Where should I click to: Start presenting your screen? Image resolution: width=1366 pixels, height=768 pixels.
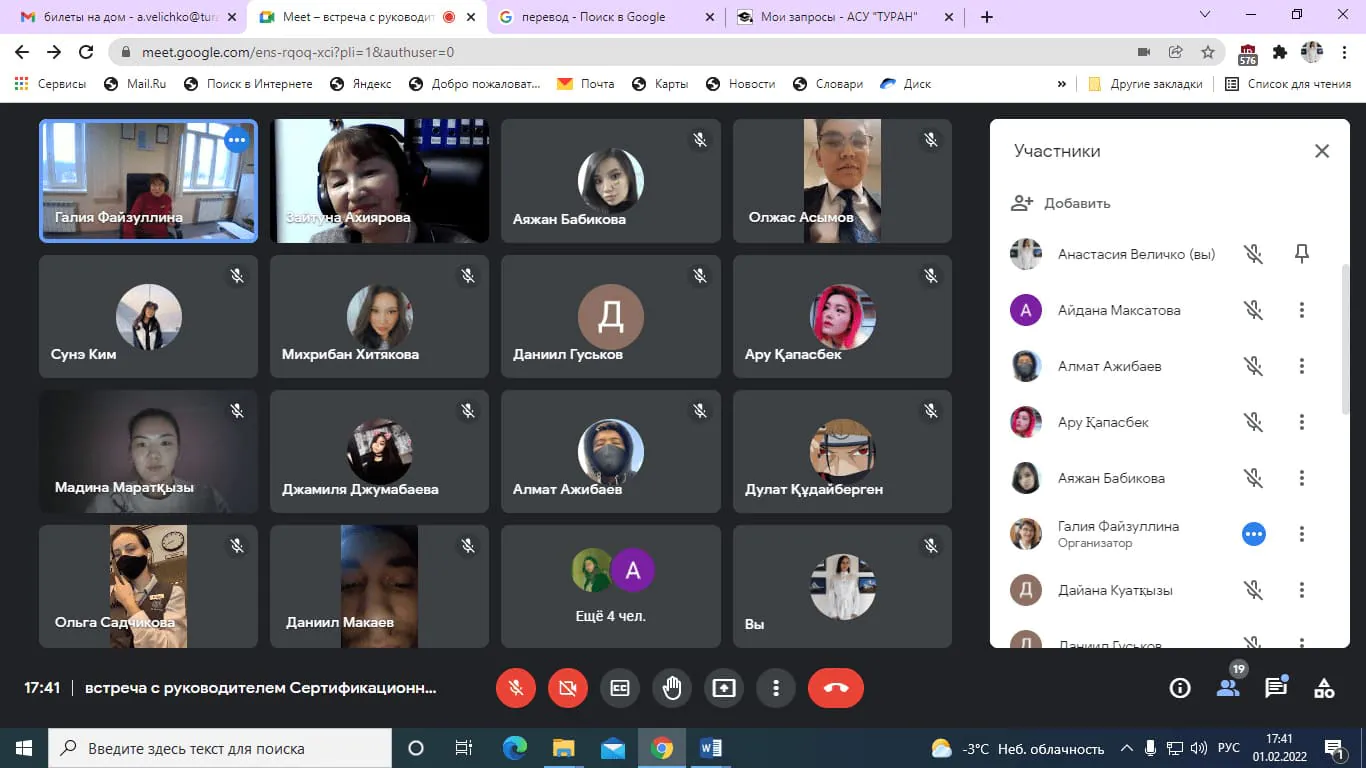pyautogui.click(x=723, y=688)
